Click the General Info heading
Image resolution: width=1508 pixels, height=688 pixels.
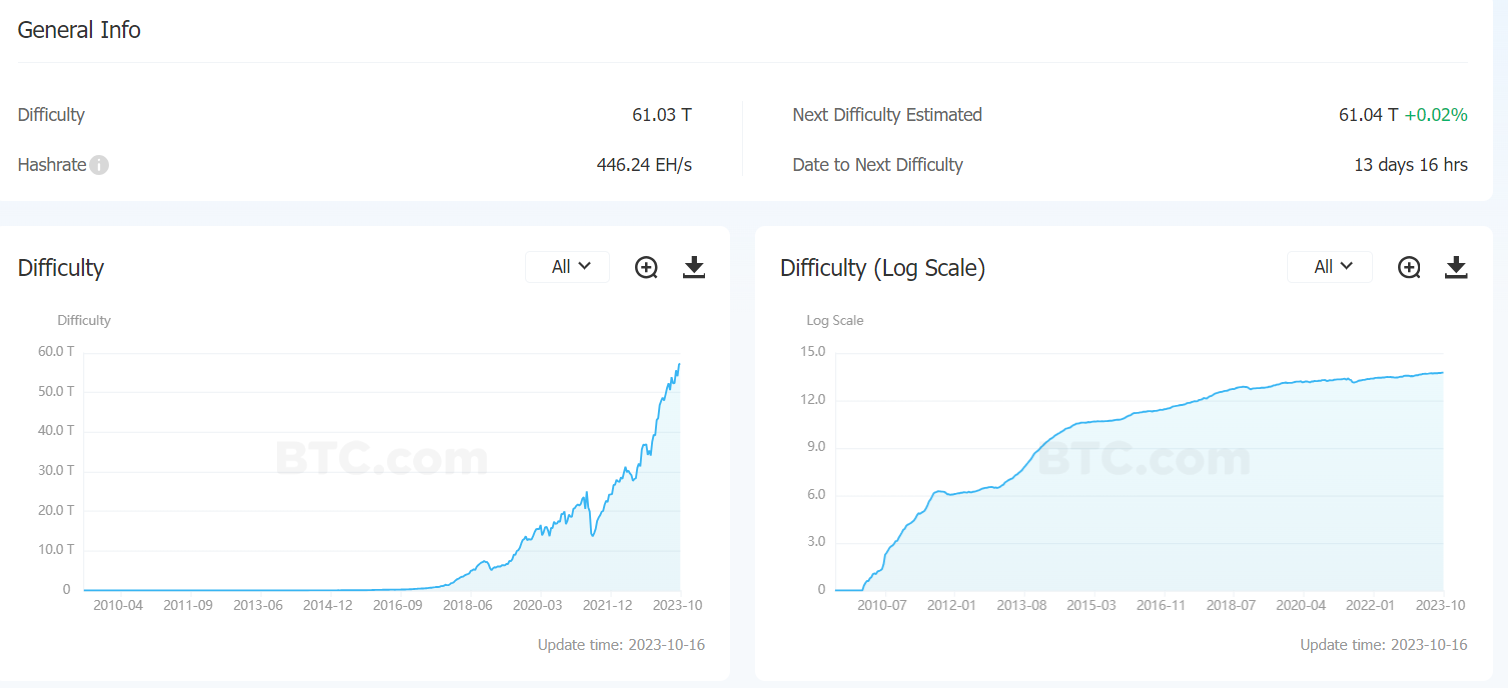point(79,30)
